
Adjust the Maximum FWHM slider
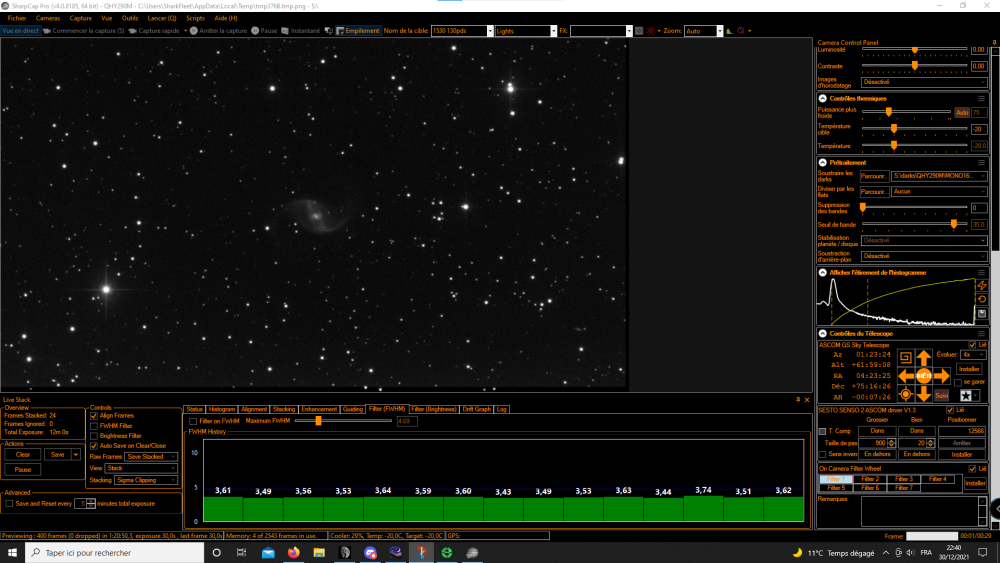click(318, 421)
